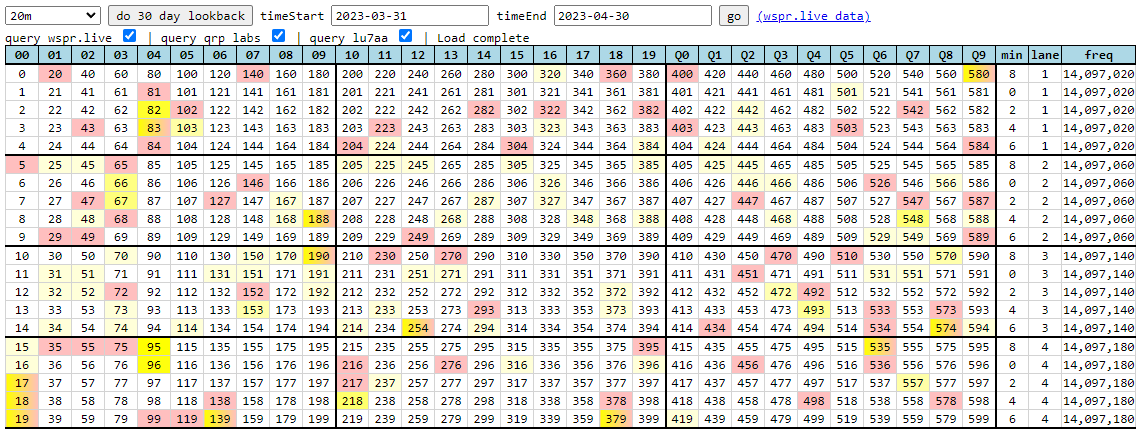Click the yellow cell 379
1139x429 pixels.
[x=616, y=418]
